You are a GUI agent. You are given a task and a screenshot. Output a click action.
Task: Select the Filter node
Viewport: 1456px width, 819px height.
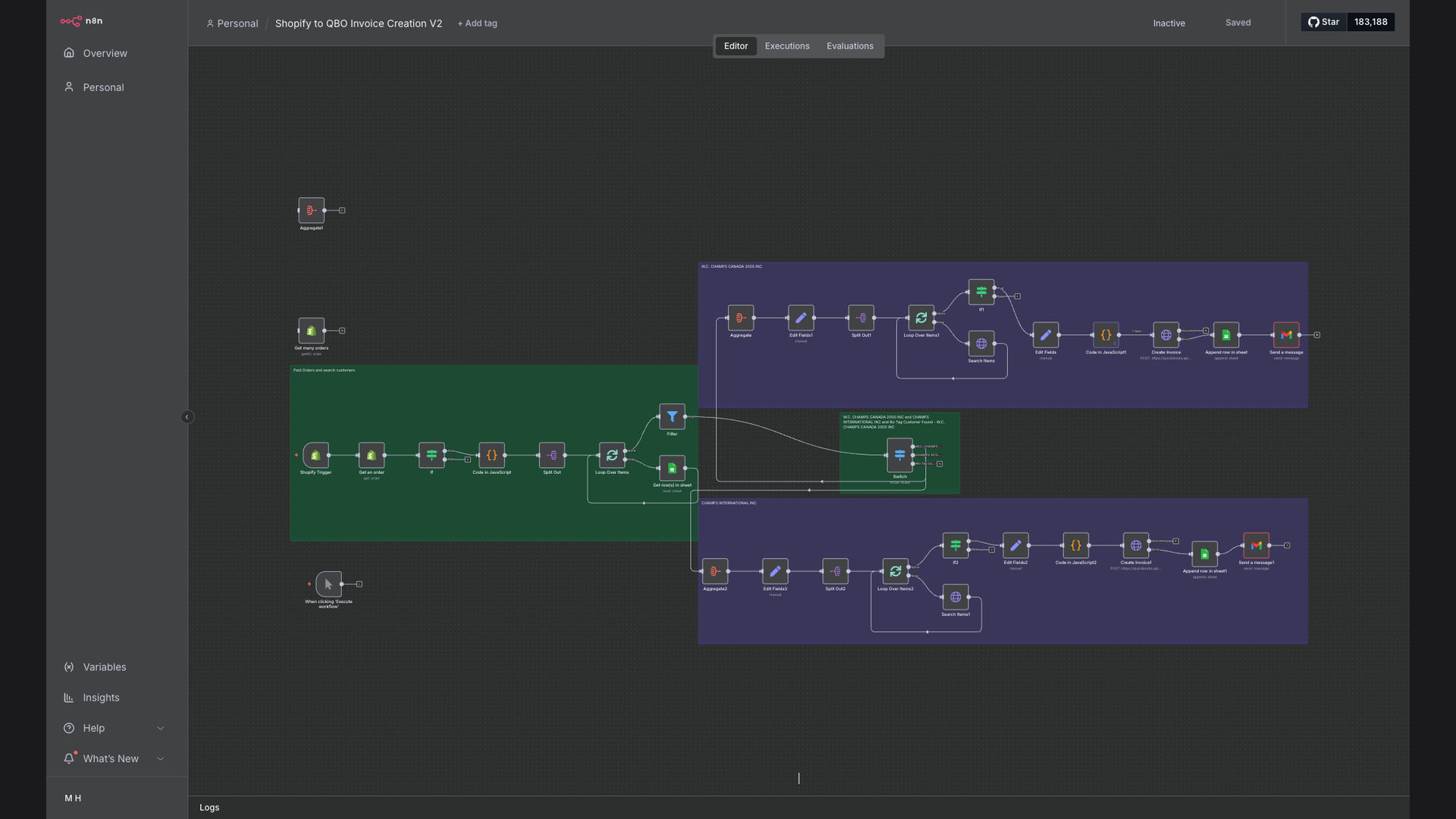point(672,416)
